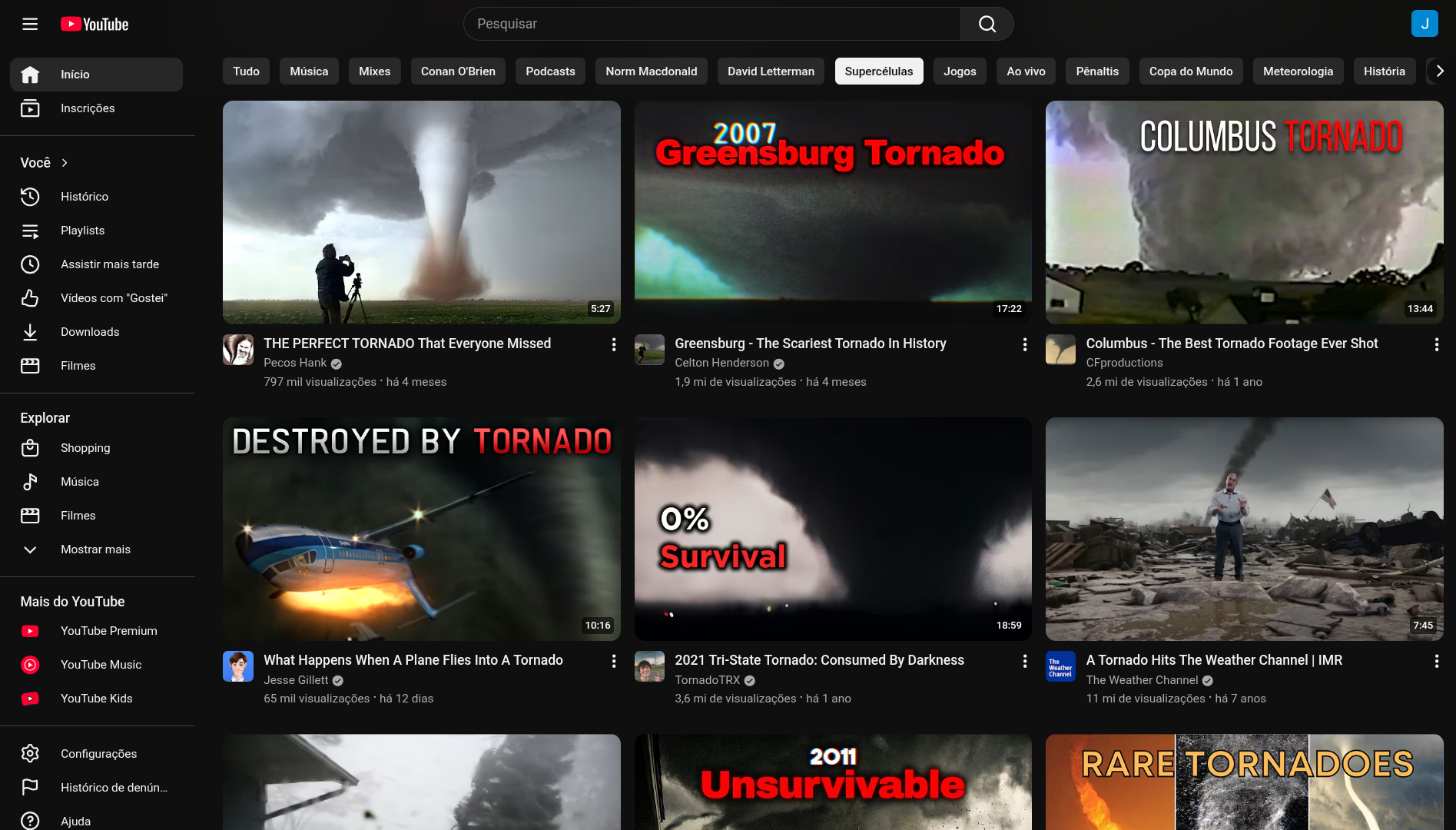Open Configurações settings
This screenshot has width=1456, height=830.
[98, 754]
